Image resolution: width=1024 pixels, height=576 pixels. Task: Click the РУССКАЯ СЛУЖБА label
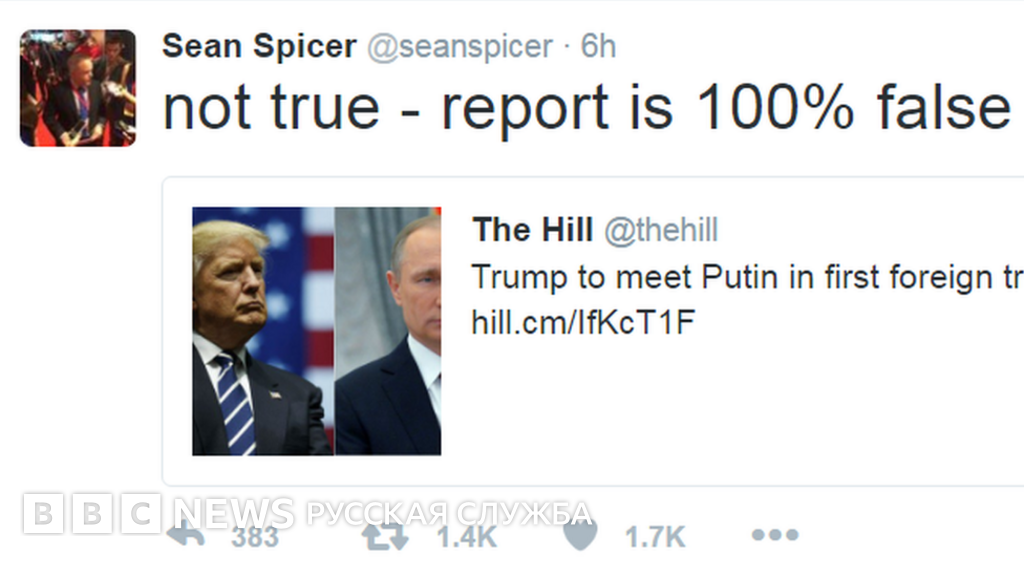click(x=448, y=513)
